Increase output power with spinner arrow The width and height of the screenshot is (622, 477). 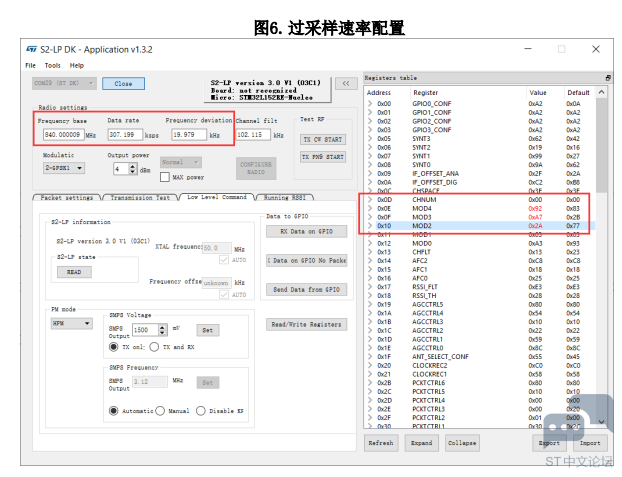pyautogui.click(x=133, y=166)
